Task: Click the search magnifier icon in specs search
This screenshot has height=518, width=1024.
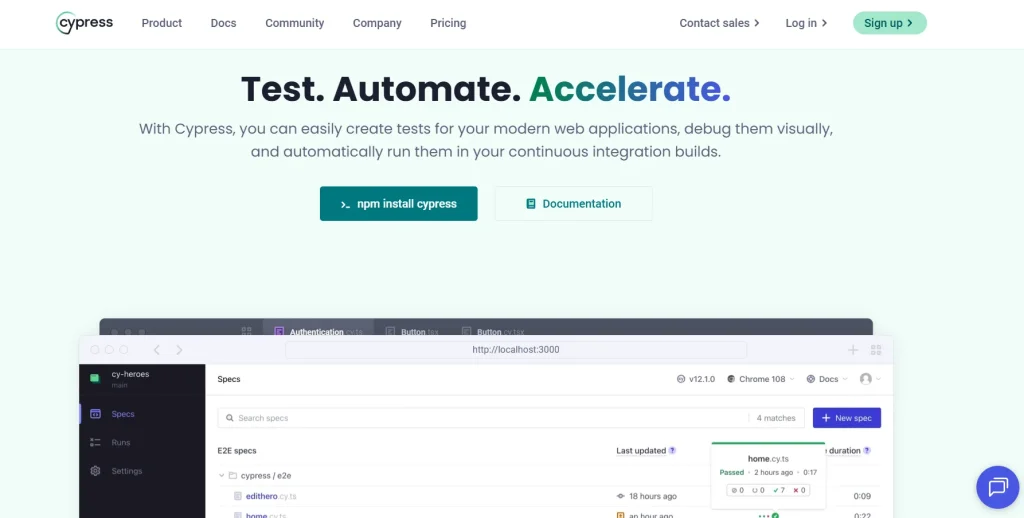Action: pyautogui.click(x=230, y=418)
